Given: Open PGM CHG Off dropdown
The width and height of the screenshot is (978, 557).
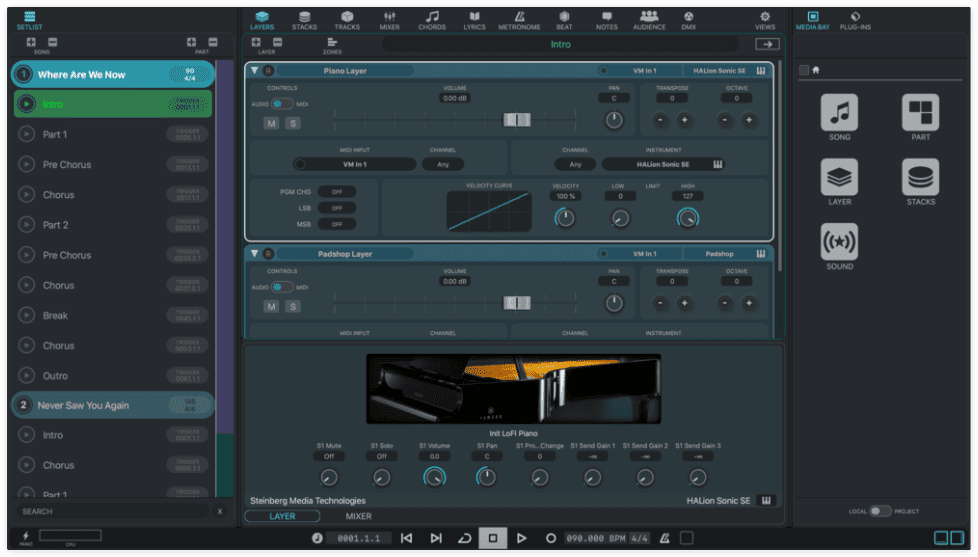Looking at the screenshot, I should (337, 191).
